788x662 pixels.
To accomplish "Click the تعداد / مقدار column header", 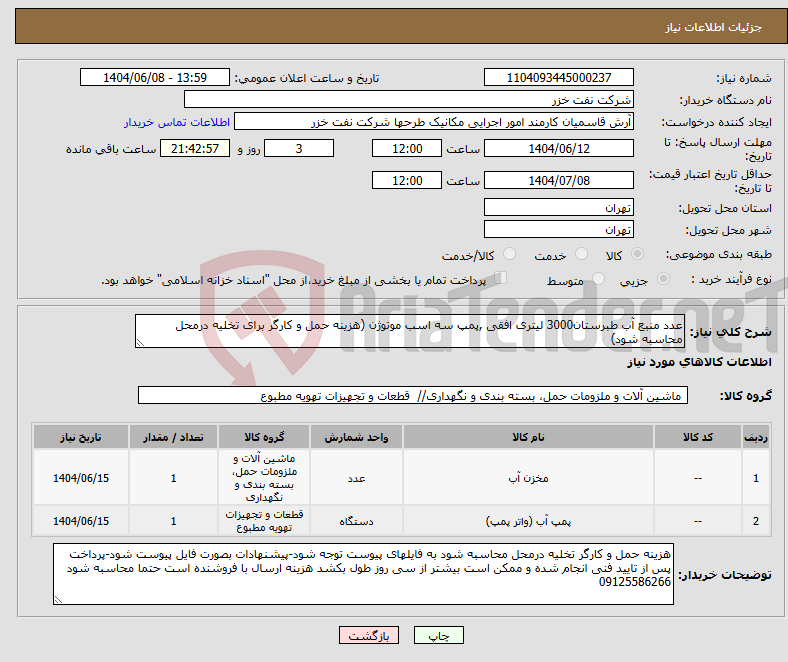I will pos(173,437).
